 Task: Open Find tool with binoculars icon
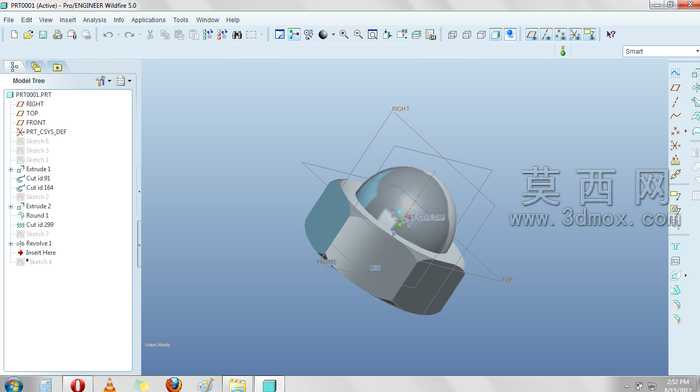pos(237,35)
